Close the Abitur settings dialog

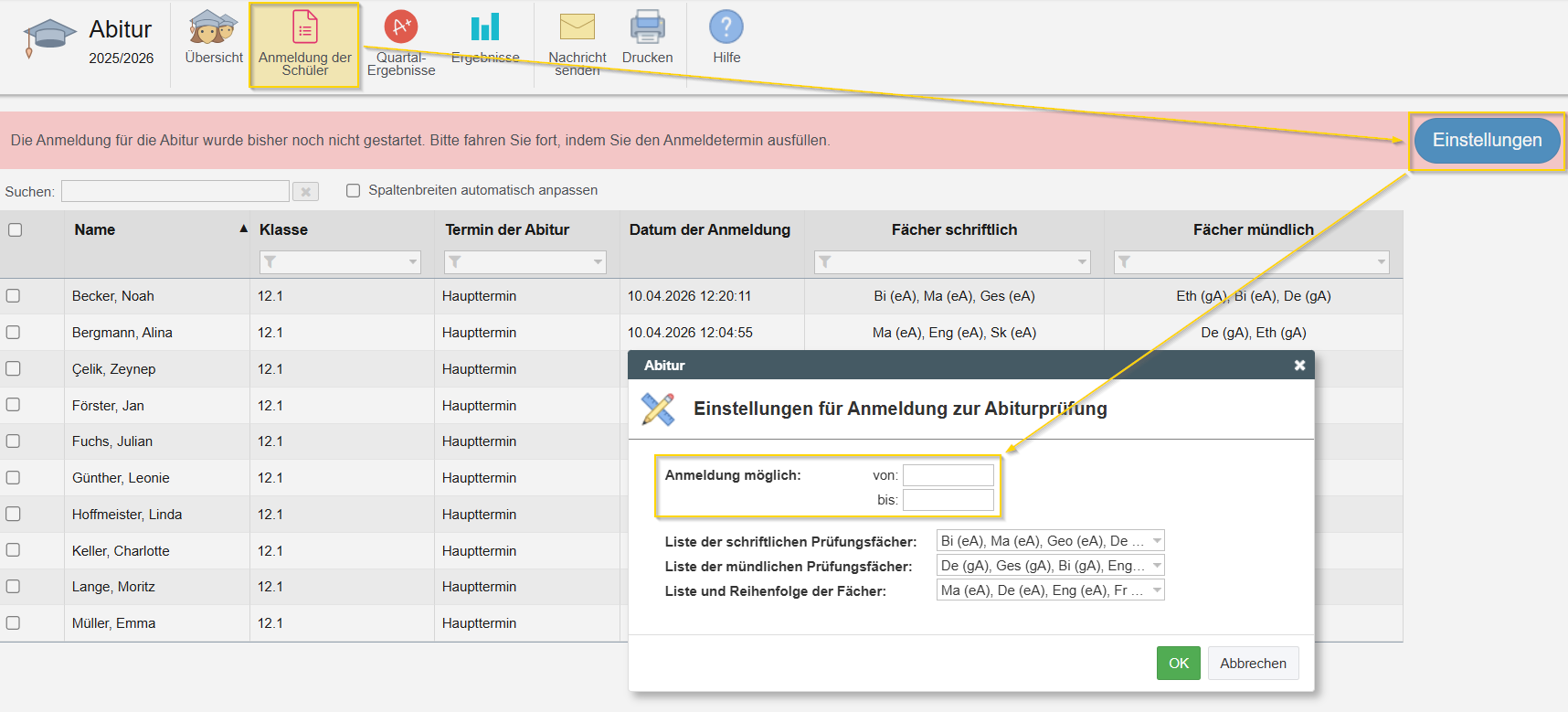tap(1299, 366)
